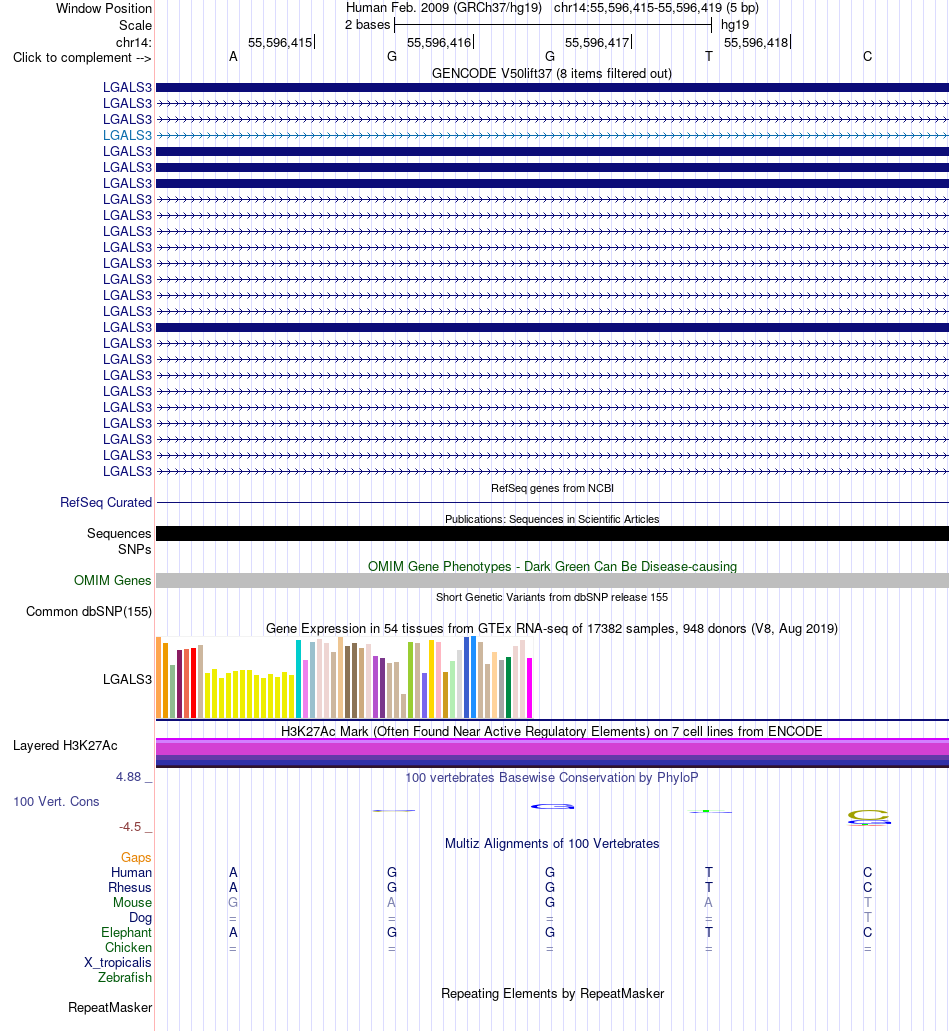This screenshot has height=1031, width=950.
Task: Click "Human Feb. 2009 (GRCh37/hg19)" header text
Action: [x=444, y=8]
